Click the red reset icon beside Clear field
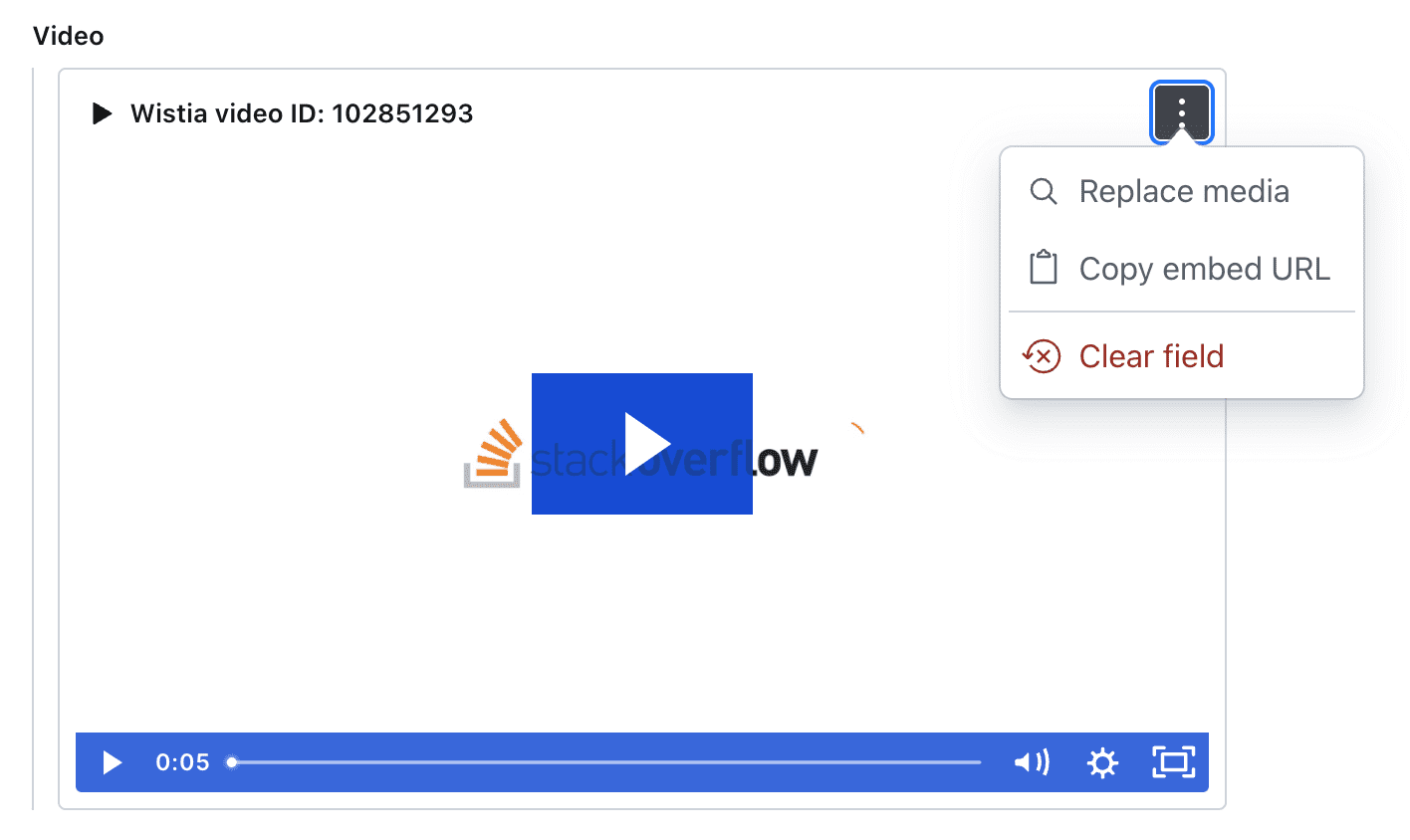The height and width of the screenshot is (840, 1410). point(1042,355)
